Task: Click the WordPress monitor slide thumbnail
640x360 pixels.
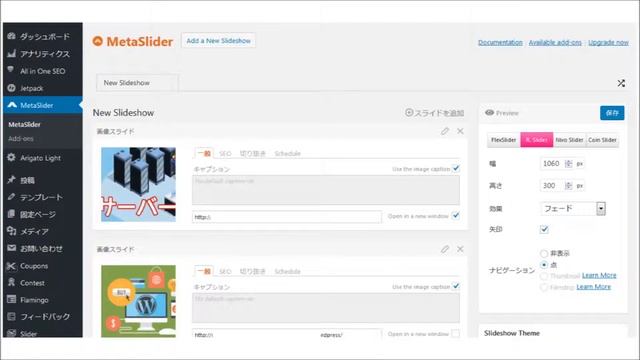Action: 138,301
